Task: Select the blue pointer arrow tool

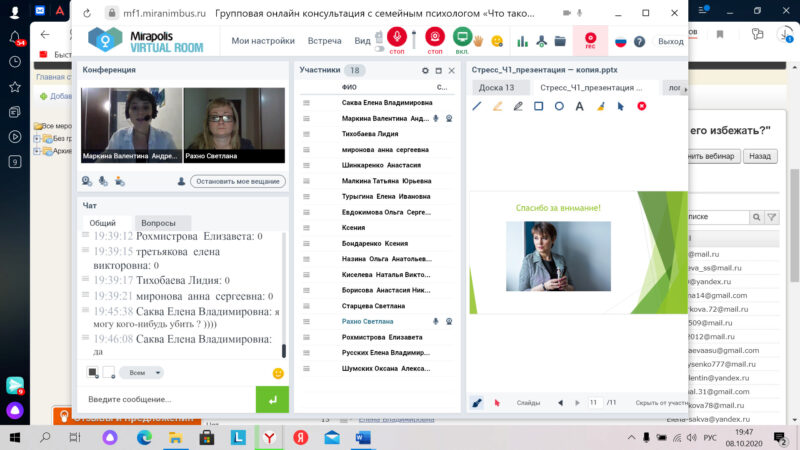Action: [x=620, y=106]
